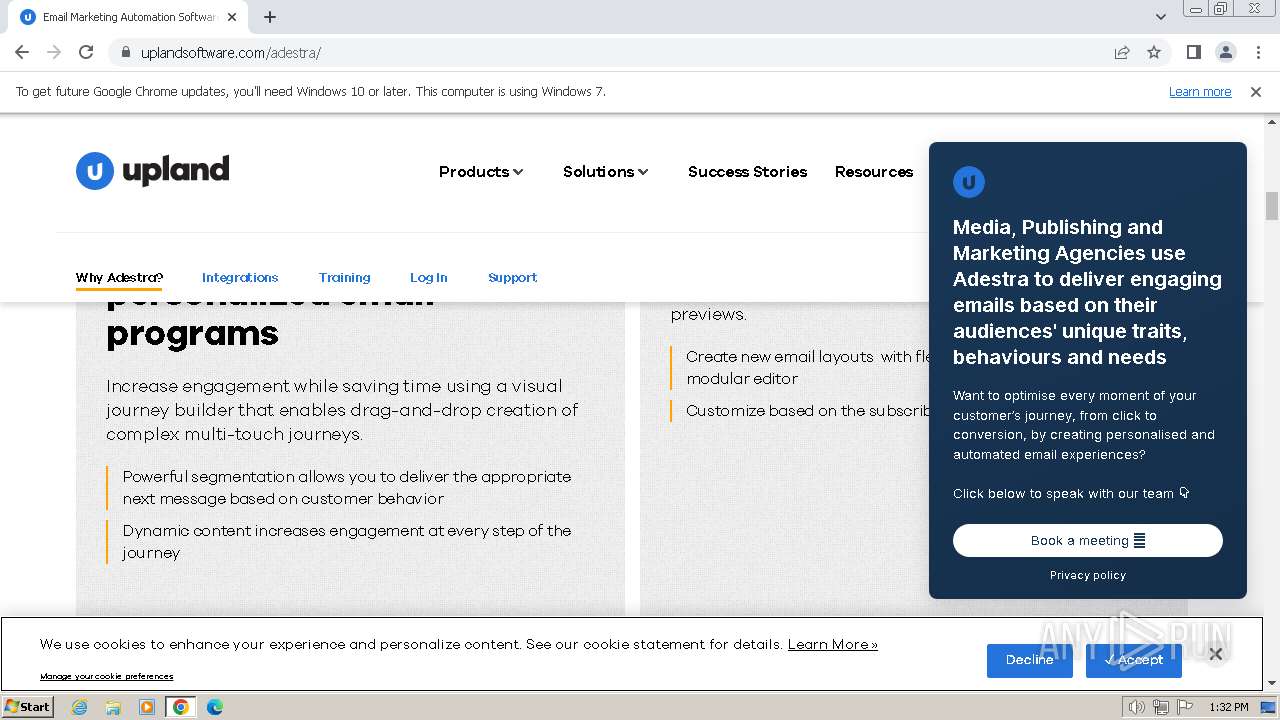This screenshot has height=720, width=1280.
Task: Select the Why Adestra? tab
Action: tap(119, 278)
